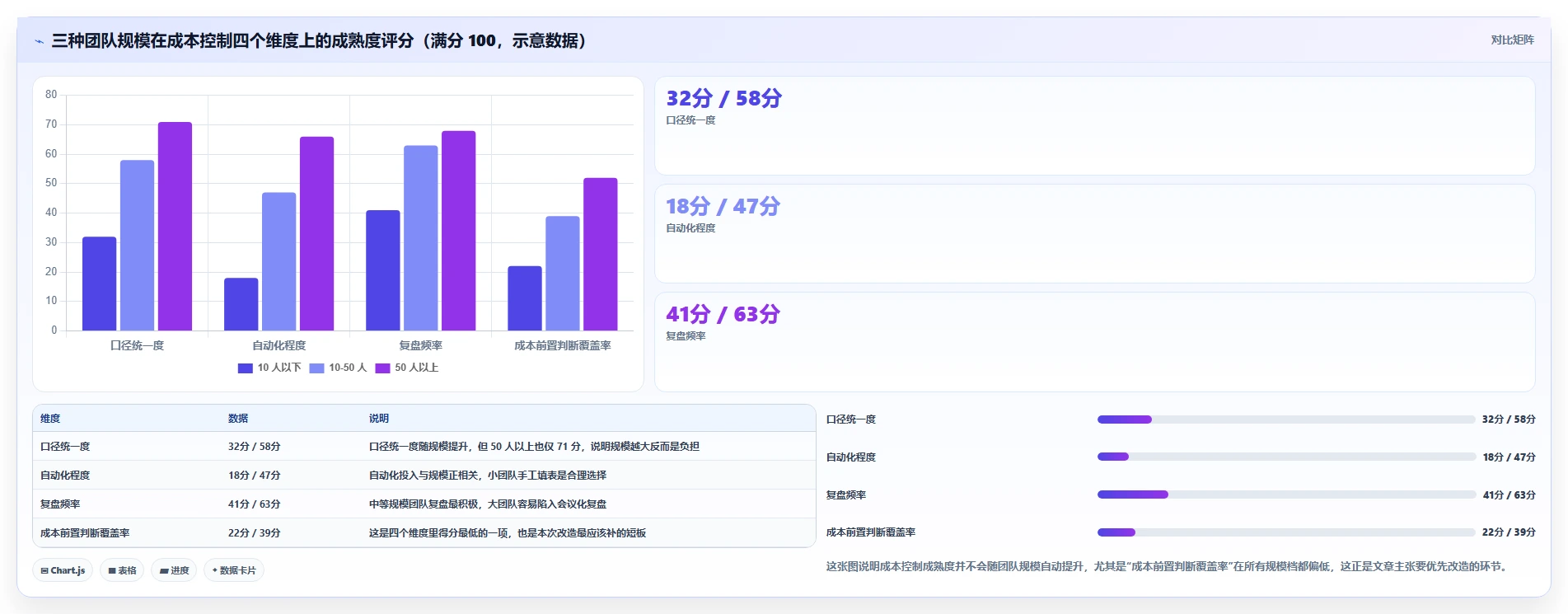Click the 32分 / 58分 value beside the progress bar
Image resolution: width=1568 pixels, height=614 pixels.
[x=1509, y=419]
